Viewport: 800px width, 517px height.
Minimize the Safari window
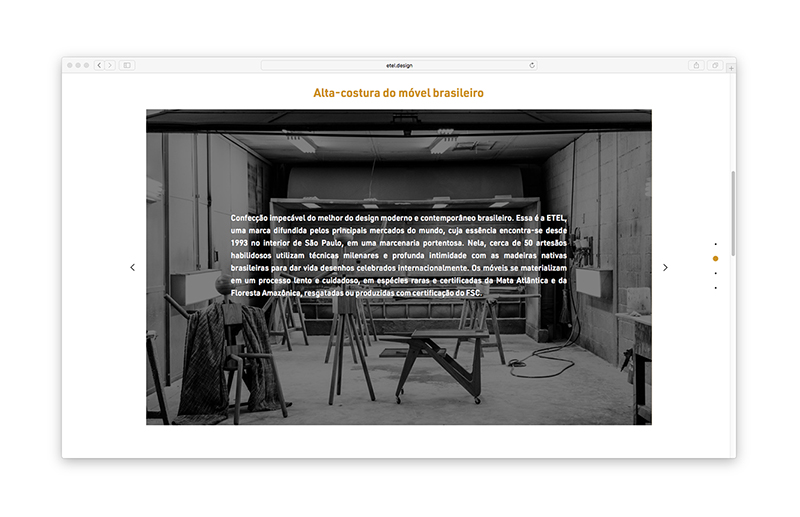click(78, 65)
